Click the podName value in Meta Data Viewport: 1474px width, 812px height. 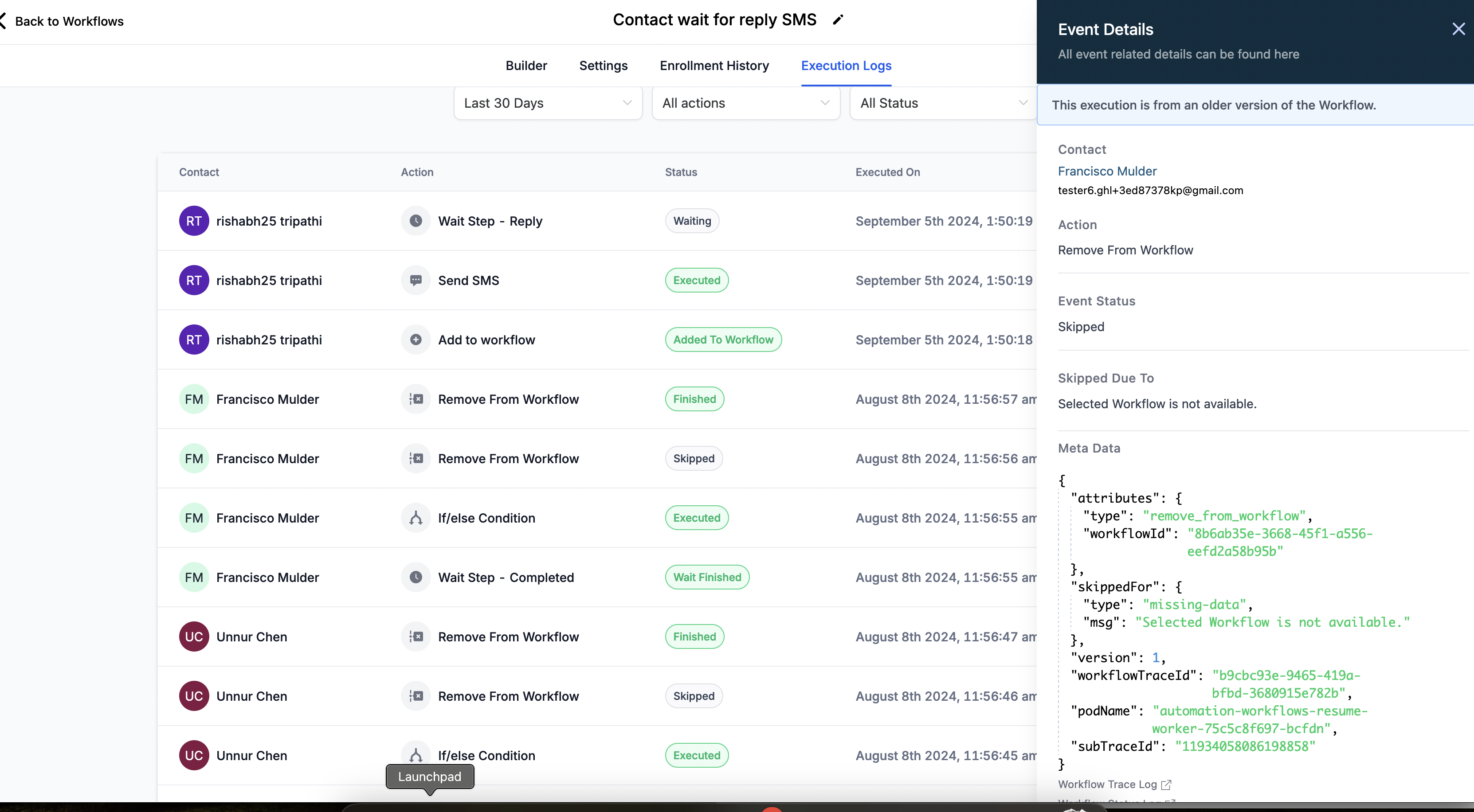[1259, 720]
